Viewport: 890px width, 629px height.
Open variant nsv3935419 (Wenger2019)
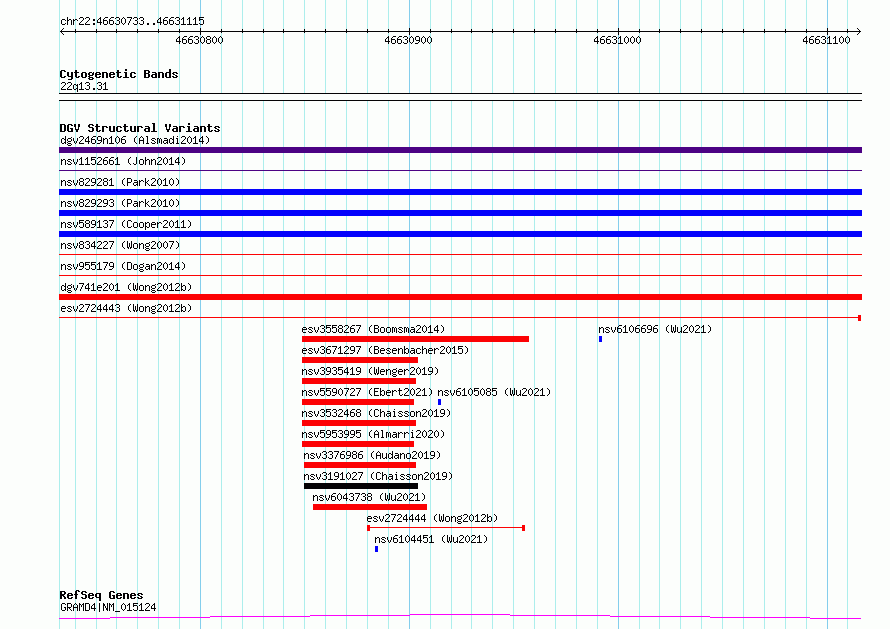click(x=370, y=371)
